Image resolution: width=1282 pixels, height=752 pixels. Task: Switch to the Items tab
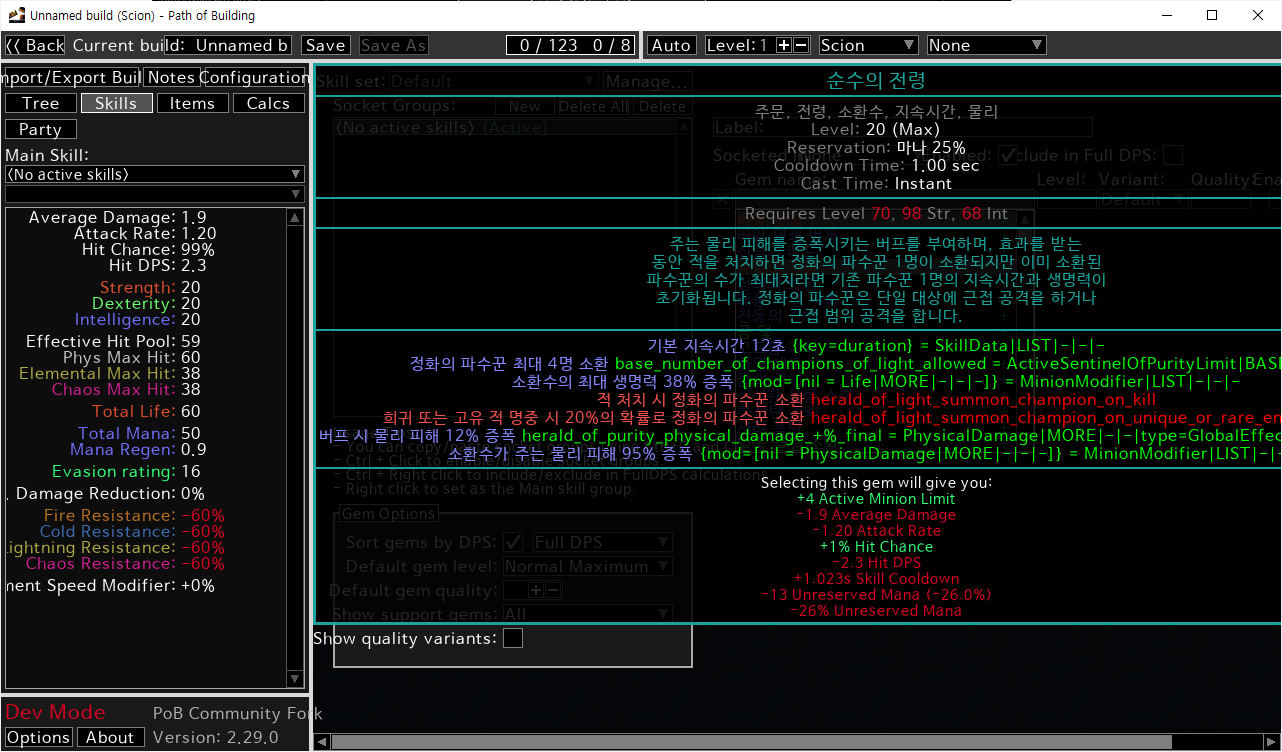[x=192, y=103]
